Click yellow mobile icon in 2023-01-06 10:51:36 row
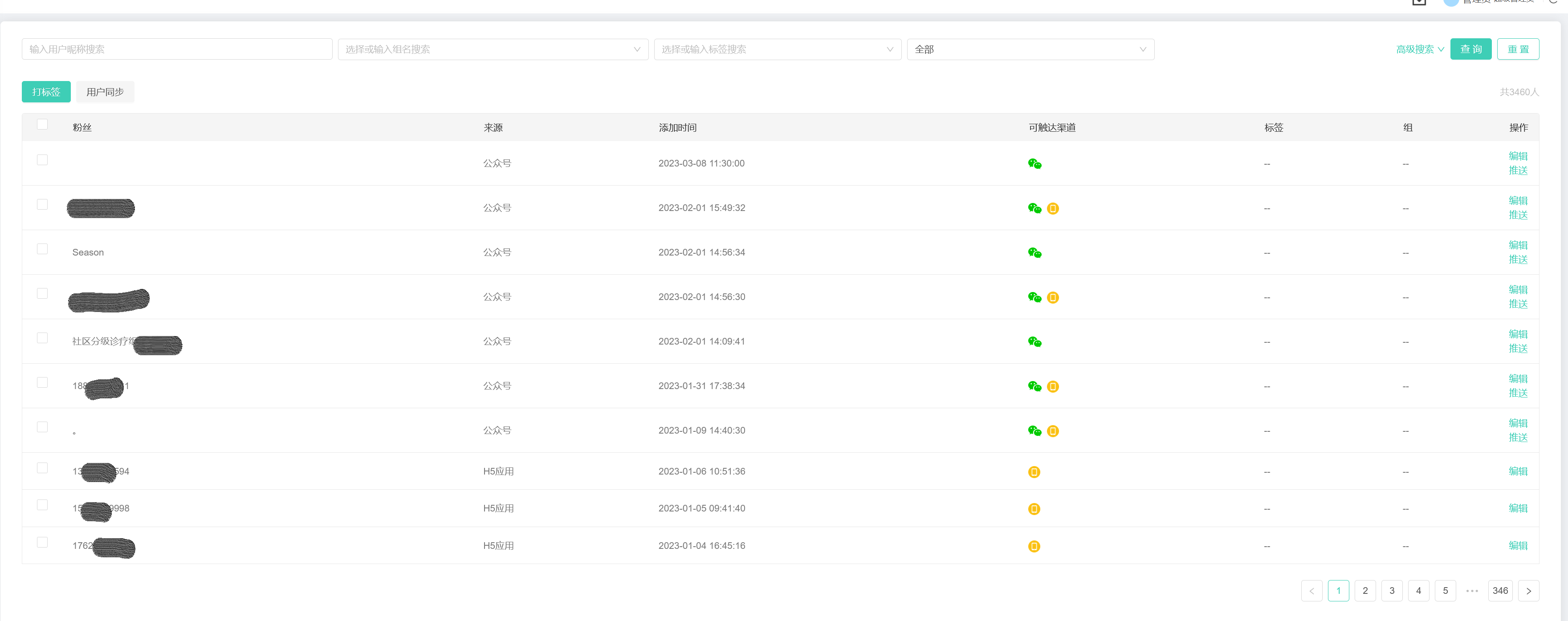1568x621 pixels. [x=1034, y=472]
